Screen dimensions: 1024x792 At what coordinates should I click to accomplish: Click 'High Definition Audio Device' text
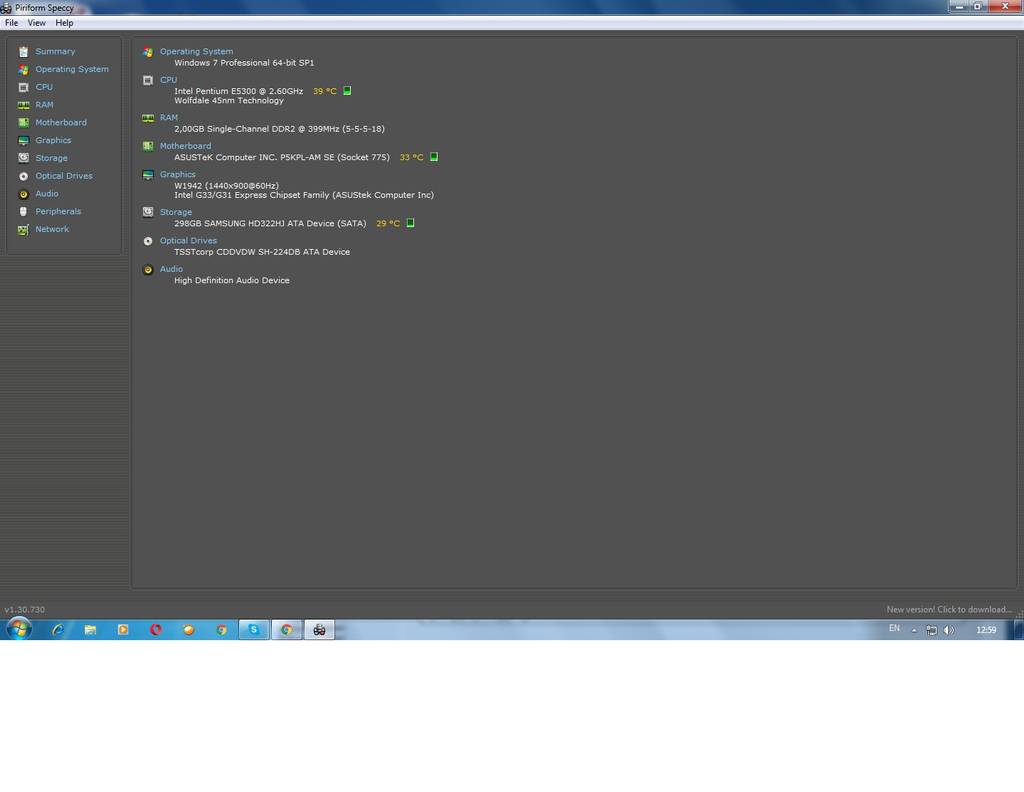pos(231,280)
